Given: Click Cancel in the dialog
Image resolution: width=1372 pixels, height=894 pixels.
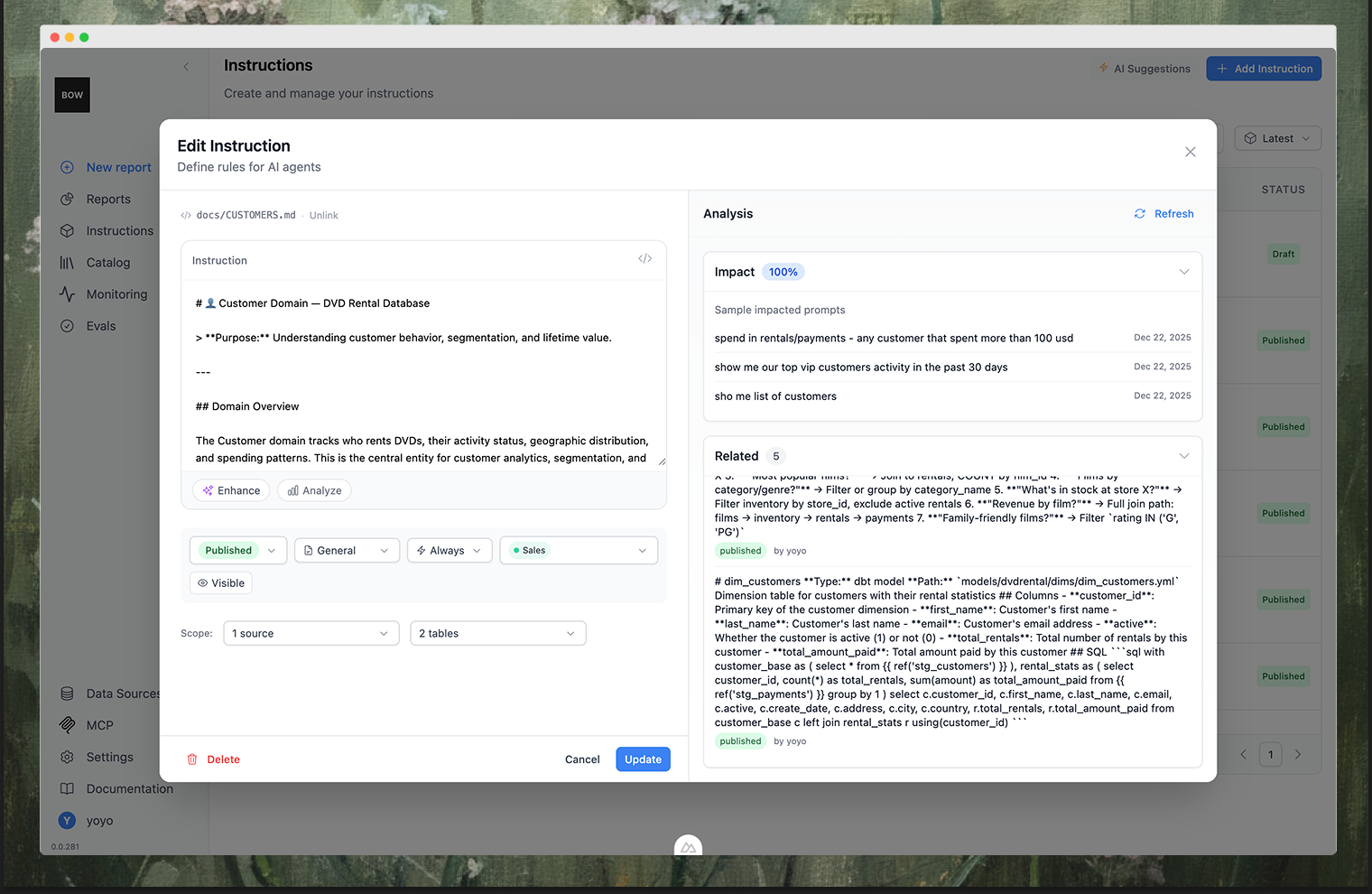Looking at the screenshot, I should 582,759.
